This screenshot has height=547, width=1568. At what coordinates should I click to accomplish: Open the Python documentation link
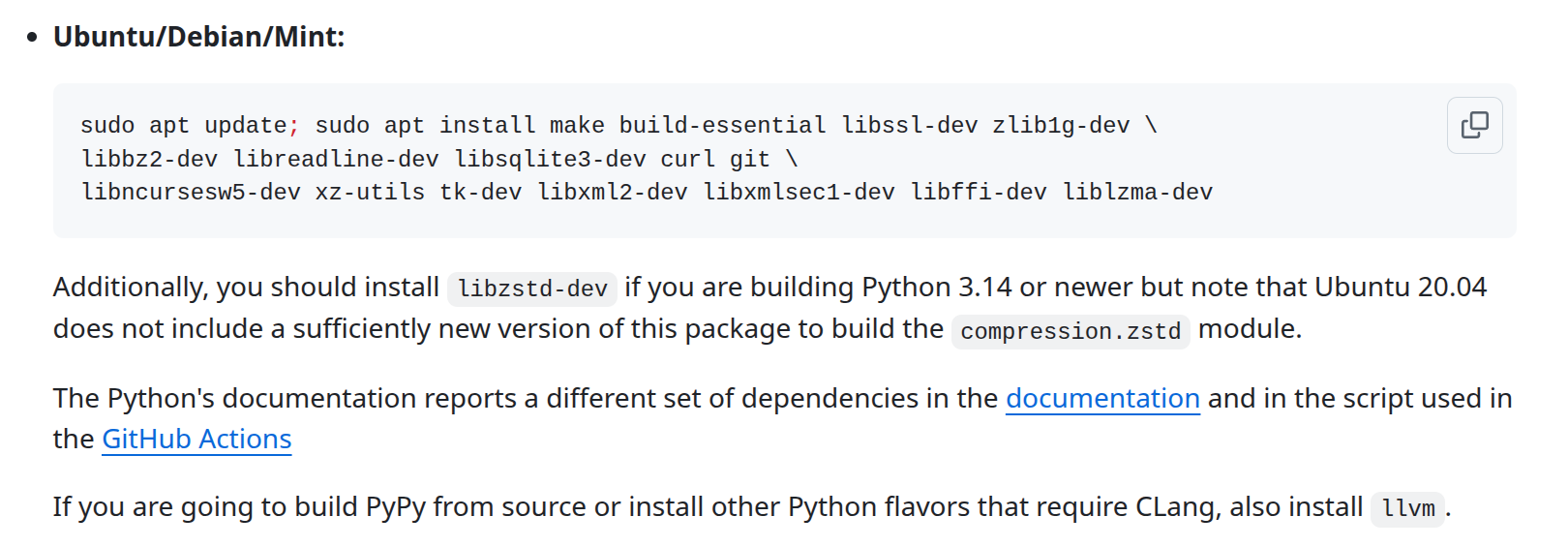click(x=1102, y=398)
